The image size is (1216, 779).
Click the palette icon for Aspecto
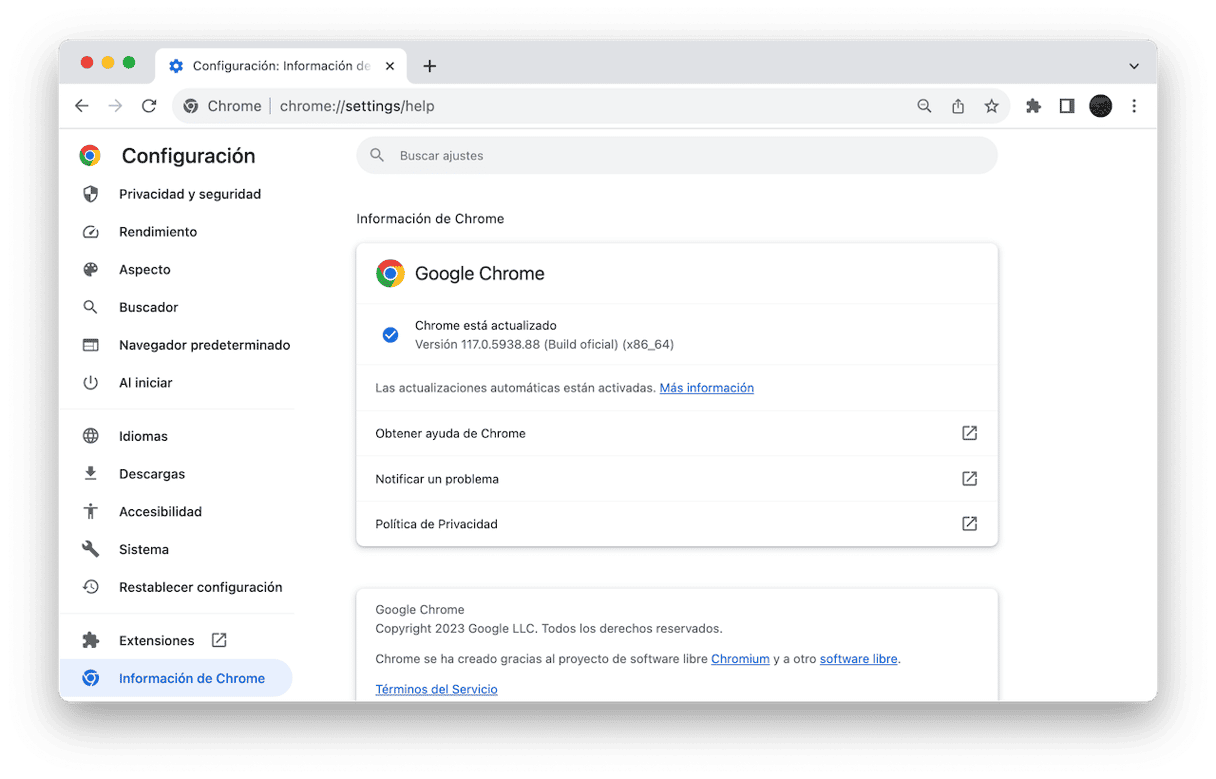point(91,270)
